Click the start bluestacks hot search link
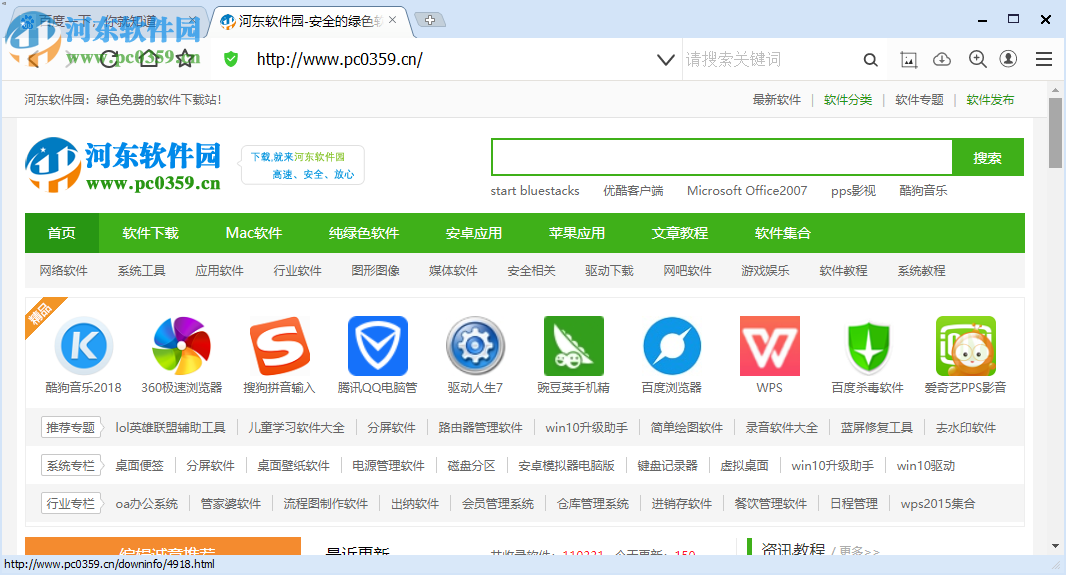The width and height of the screenshot is (1066, 575). (535, 191)
